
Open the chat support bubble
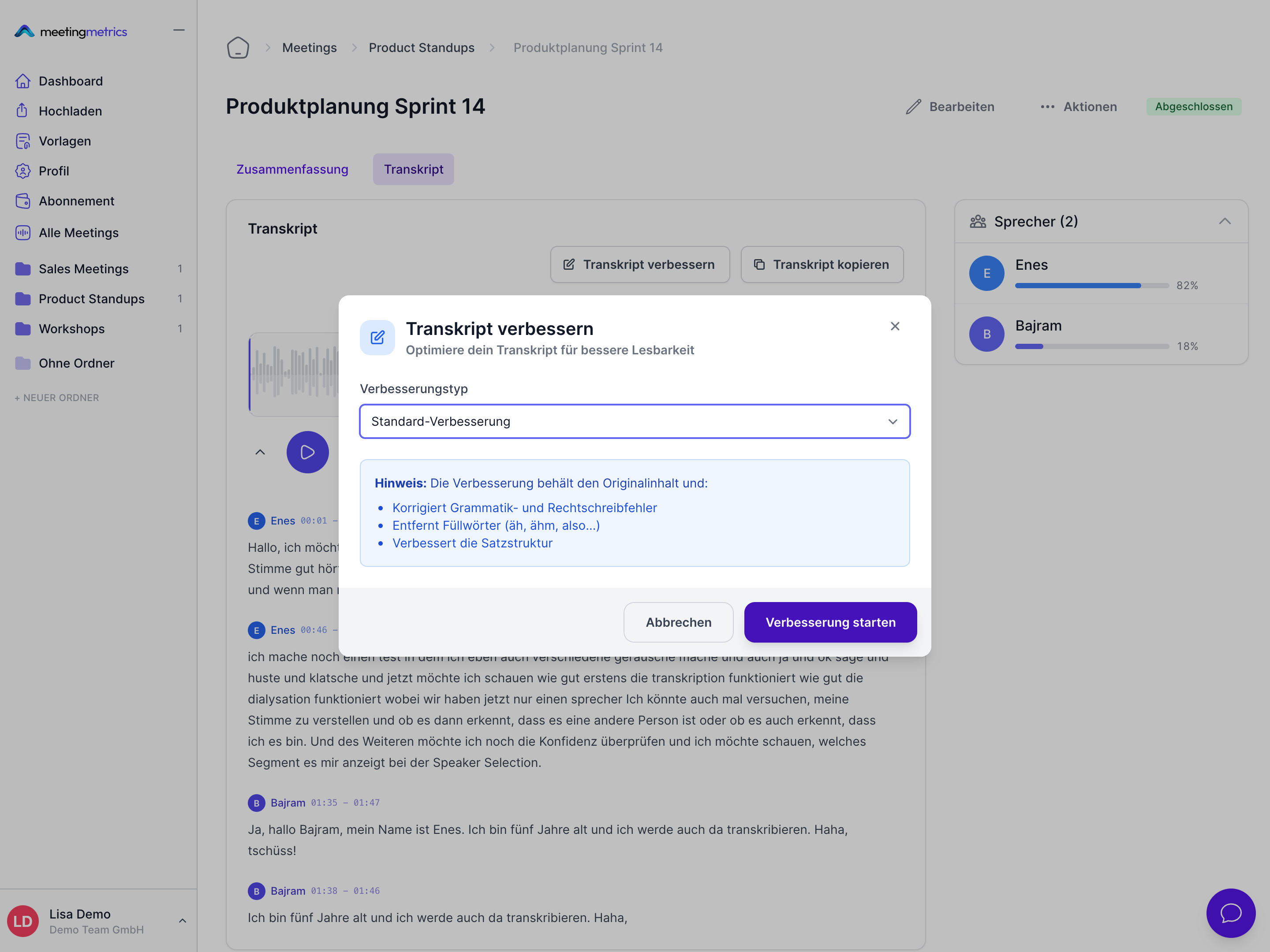pos(1230,912)
